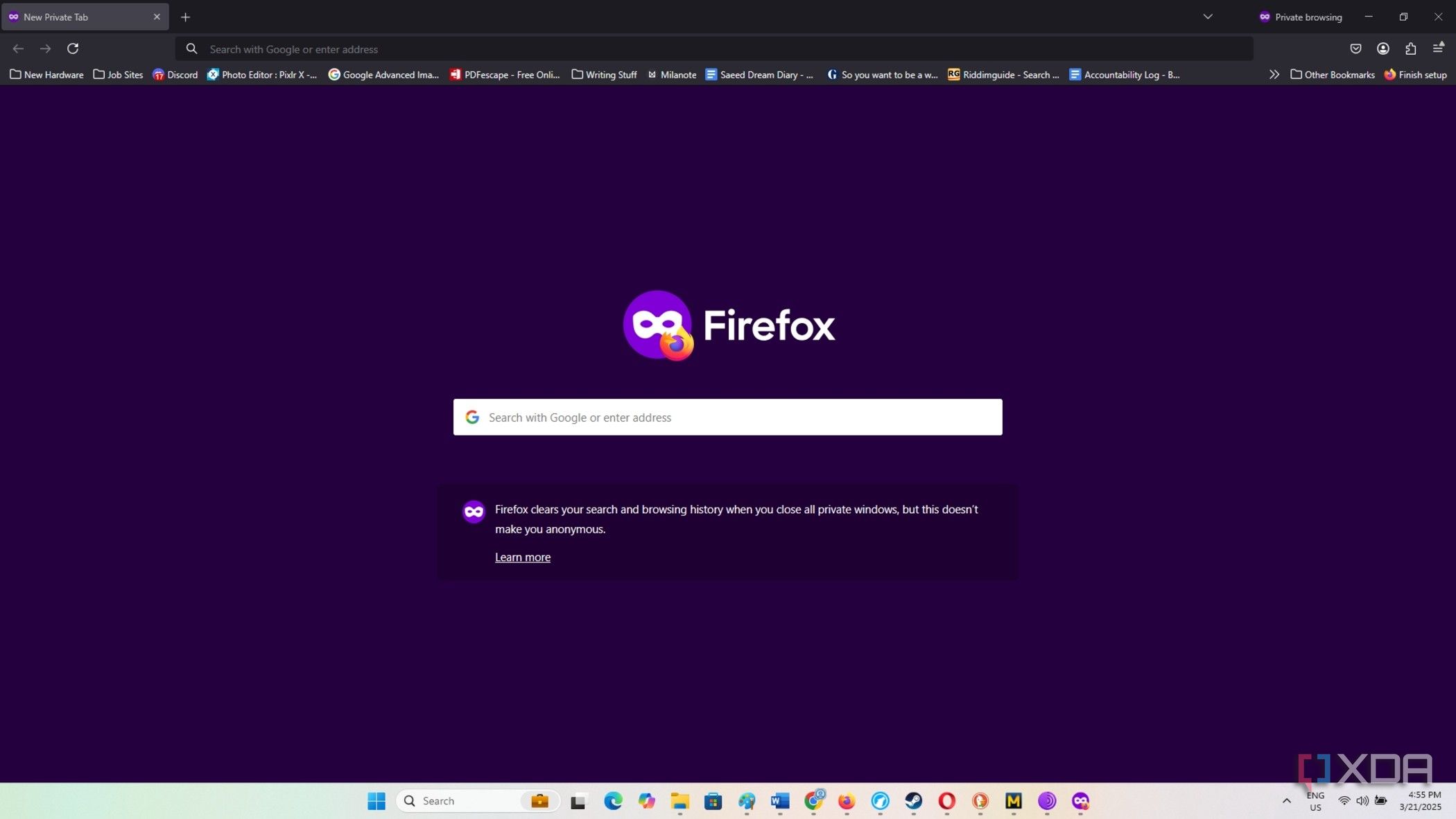
Task: Open the Other Bookmarks folder
Action: coord(1333,74)
